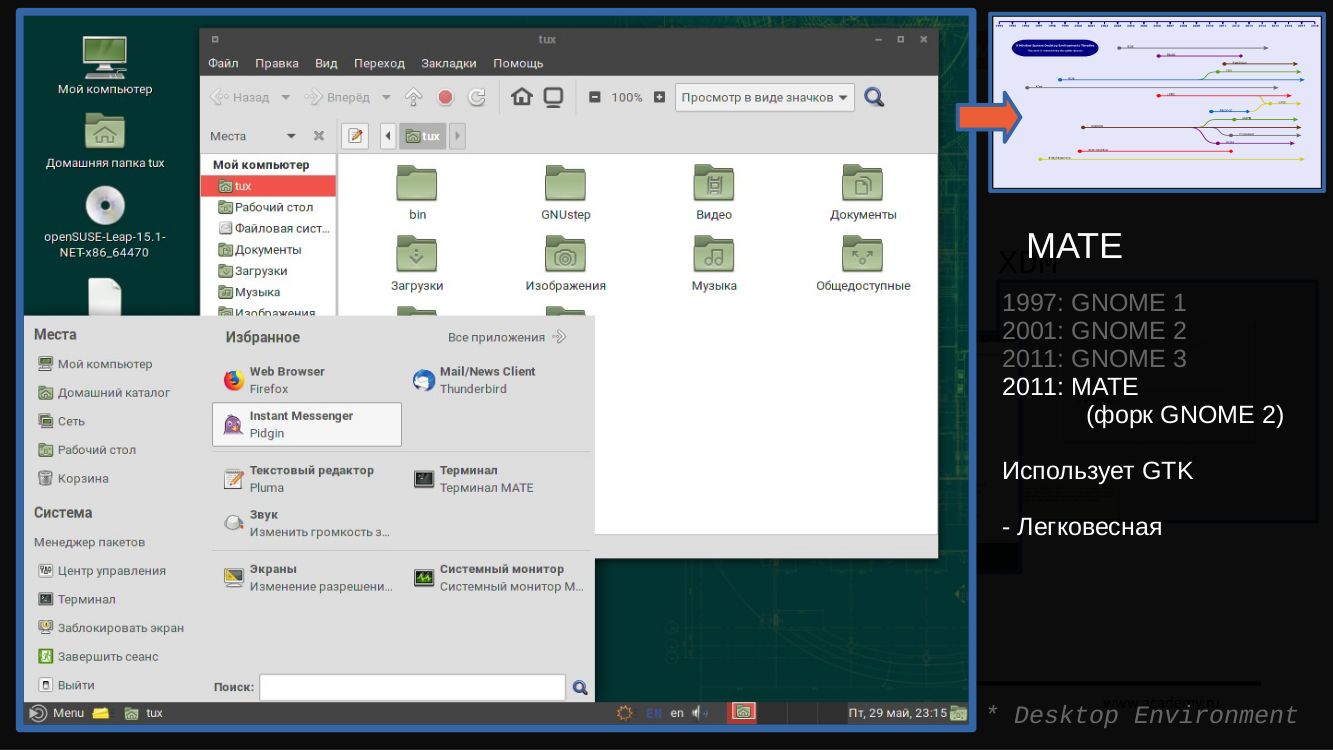
Task: Open Системный монитор from favorites
Action: point(497,577)
